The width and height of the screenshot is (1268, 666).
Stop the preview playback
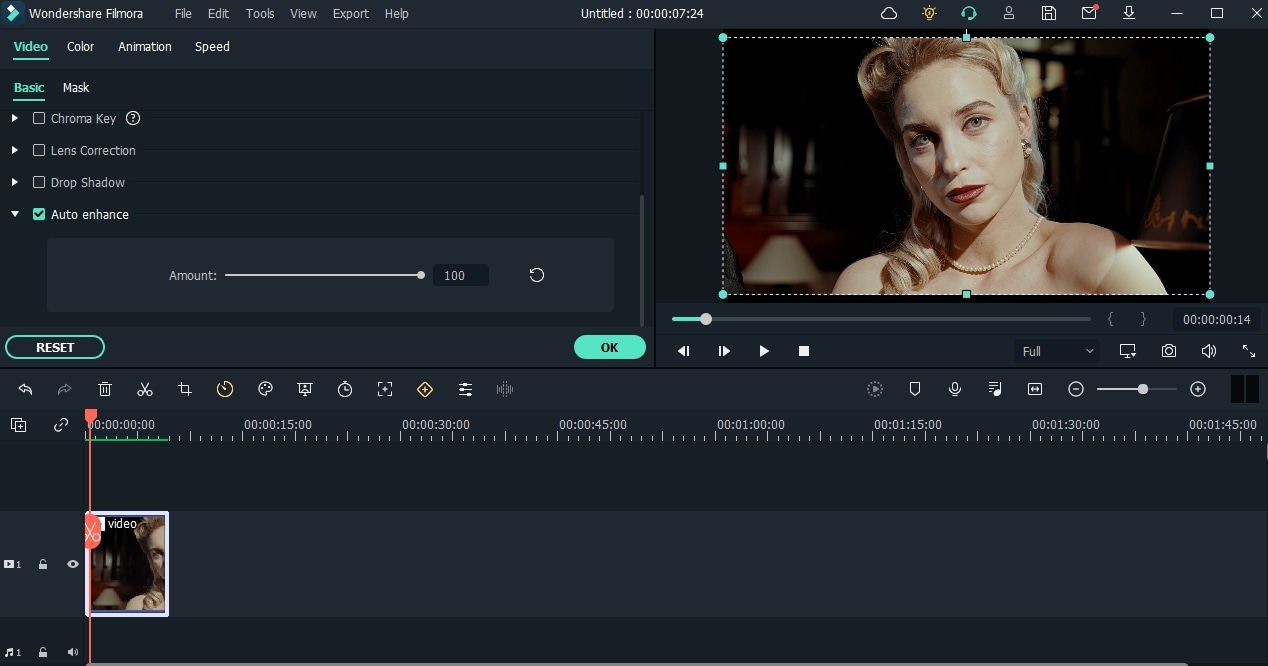(x=804, y=351)
